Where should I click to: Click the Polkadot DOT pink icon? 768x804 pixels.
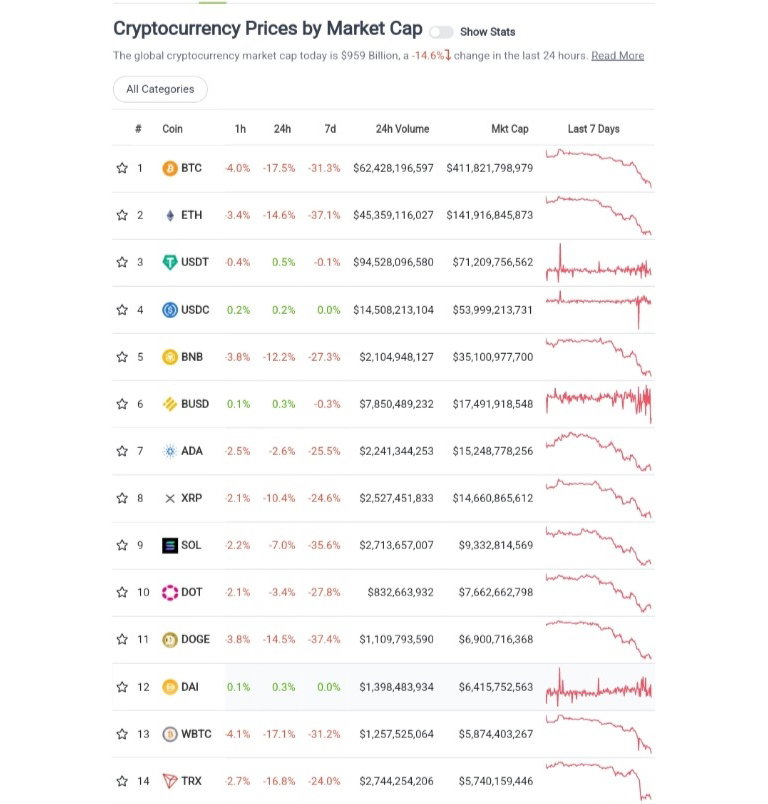click(x=170, y=593)
